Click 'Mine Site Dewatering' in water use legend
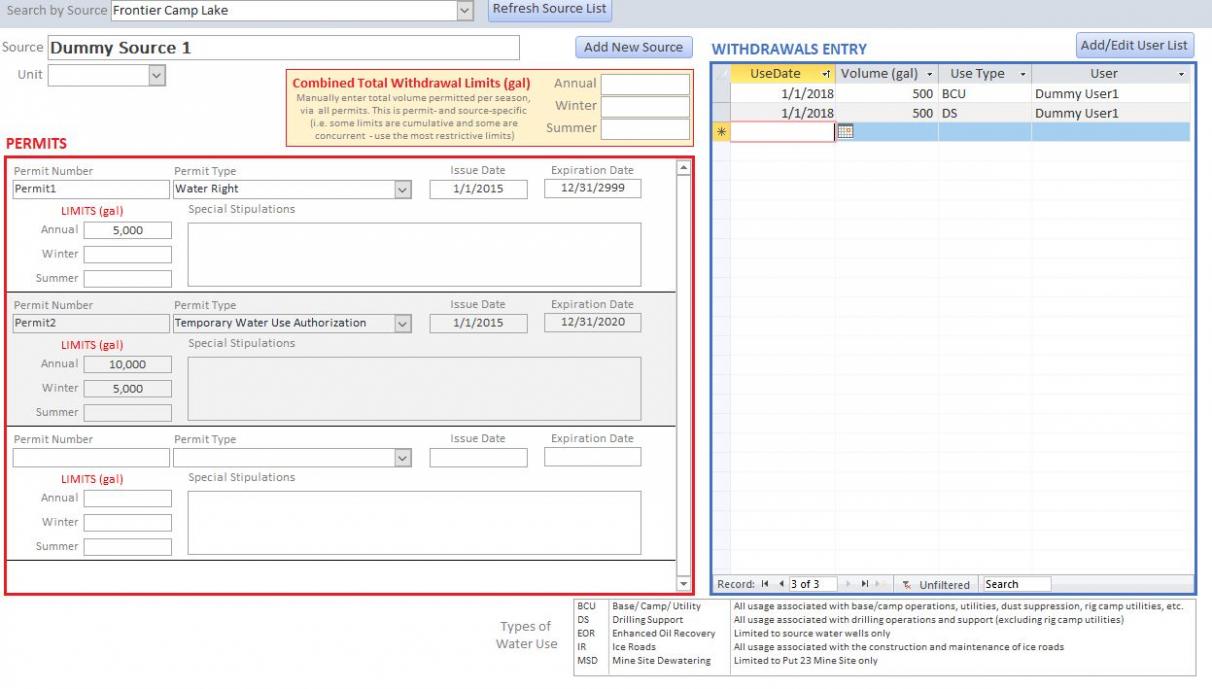 [661, 660]
